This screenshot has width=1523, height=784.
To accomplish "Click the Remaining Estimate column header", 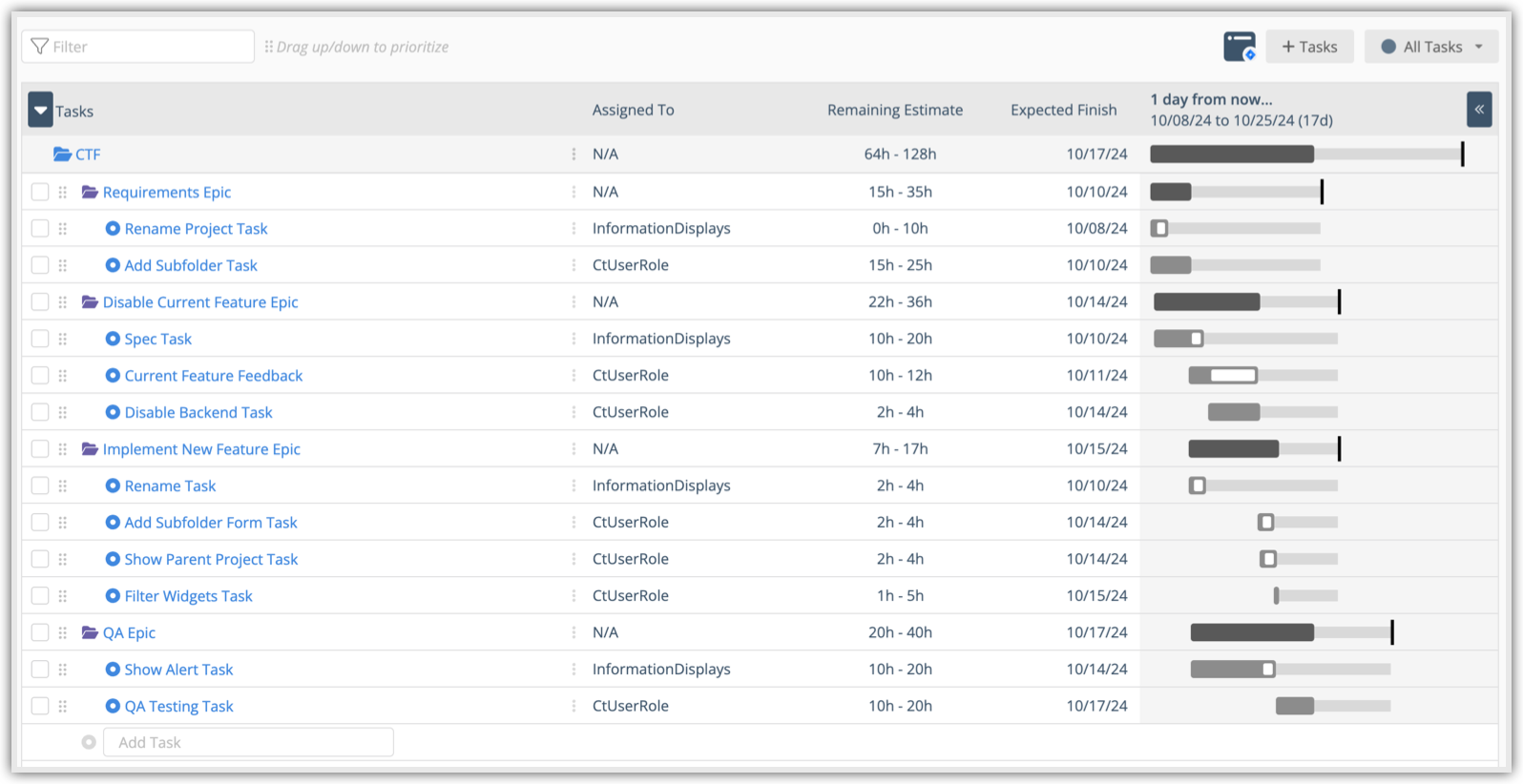I will click(x=894, y=111).
